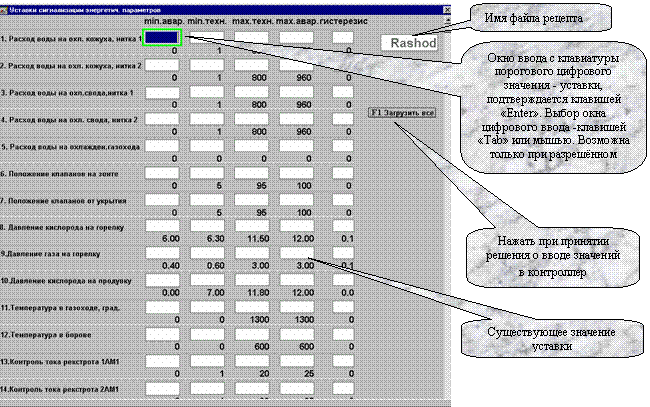Click value 20 in реактора 1АМ1 row
Screen dimensions: 650x407
264,374
